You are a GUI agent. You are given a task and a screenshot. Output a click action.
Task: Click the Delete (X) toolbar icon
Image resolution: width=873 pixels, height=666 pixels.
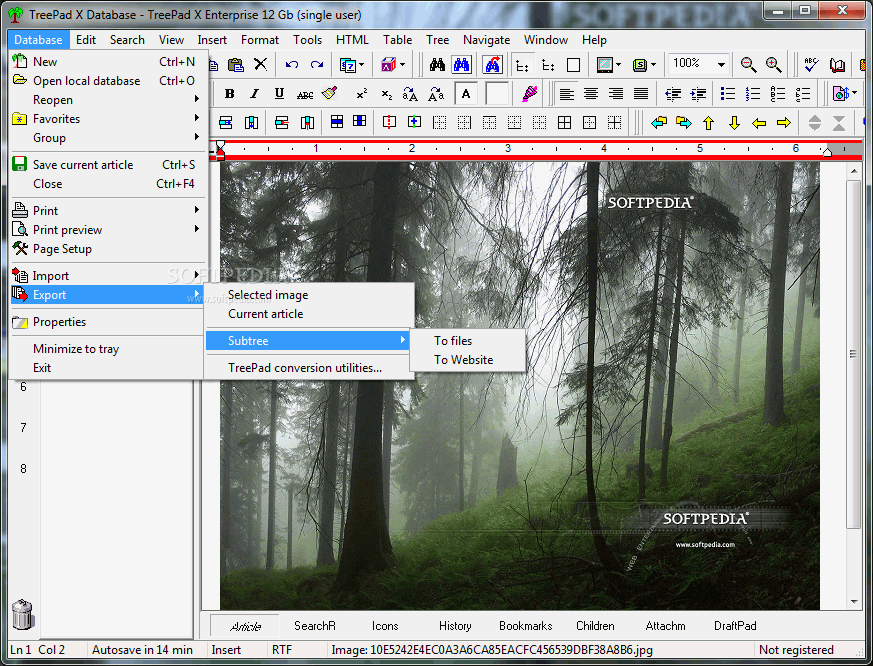click(261, 65)
